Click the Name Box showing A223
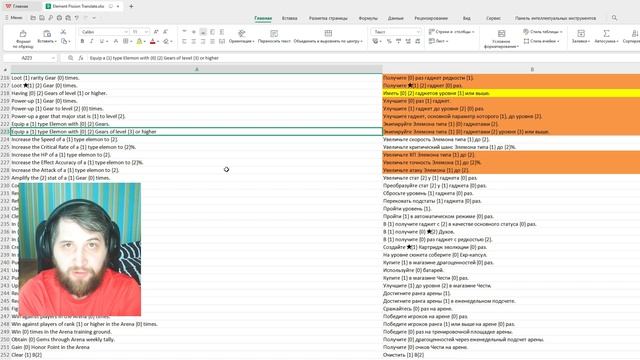 pos(29,58)
